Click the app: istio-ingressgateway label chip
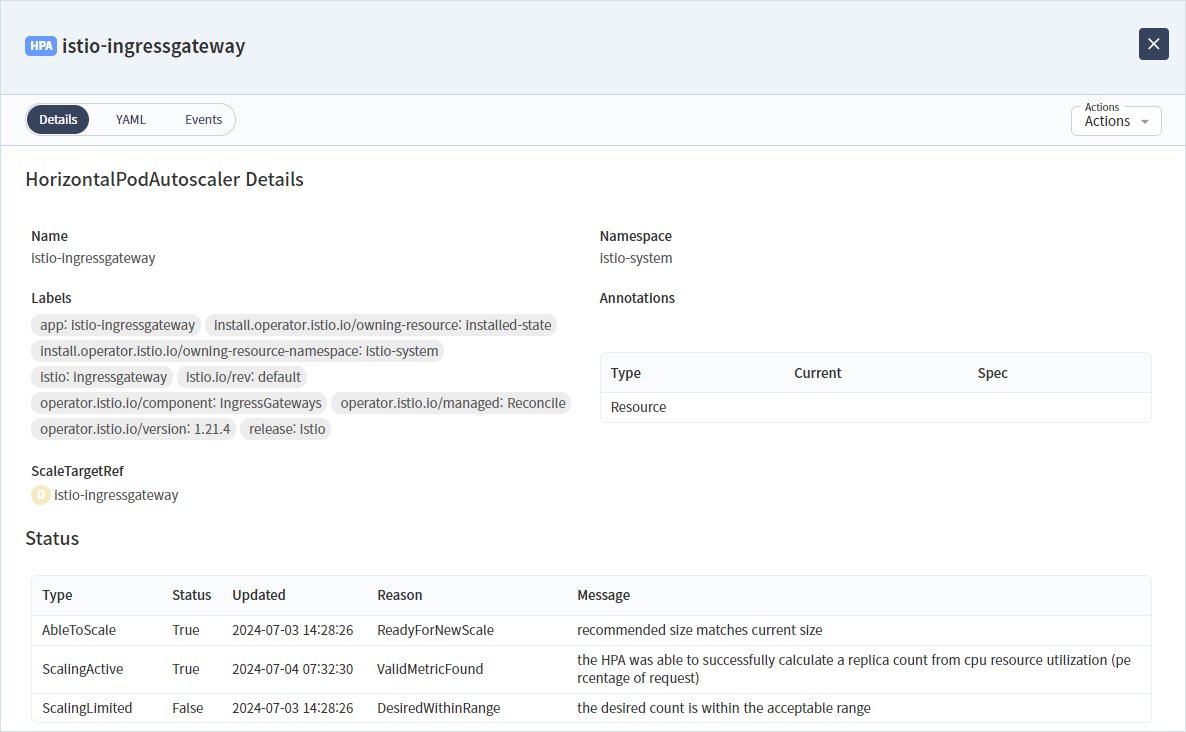 coord(116,325)
